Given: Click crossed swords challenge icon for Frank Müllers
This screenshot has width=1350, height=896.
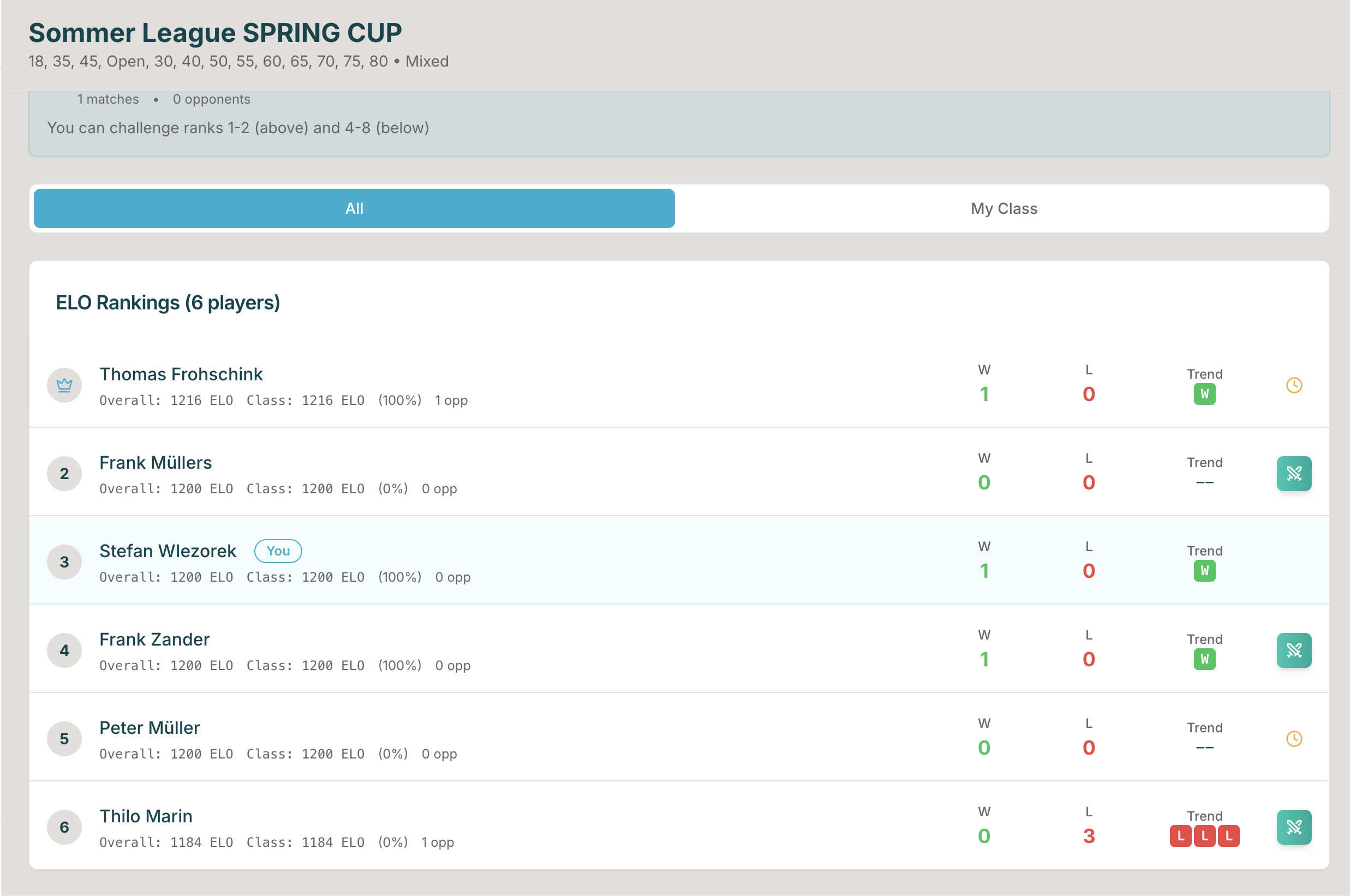Looking at the screenshot, I should point(1293,473).
